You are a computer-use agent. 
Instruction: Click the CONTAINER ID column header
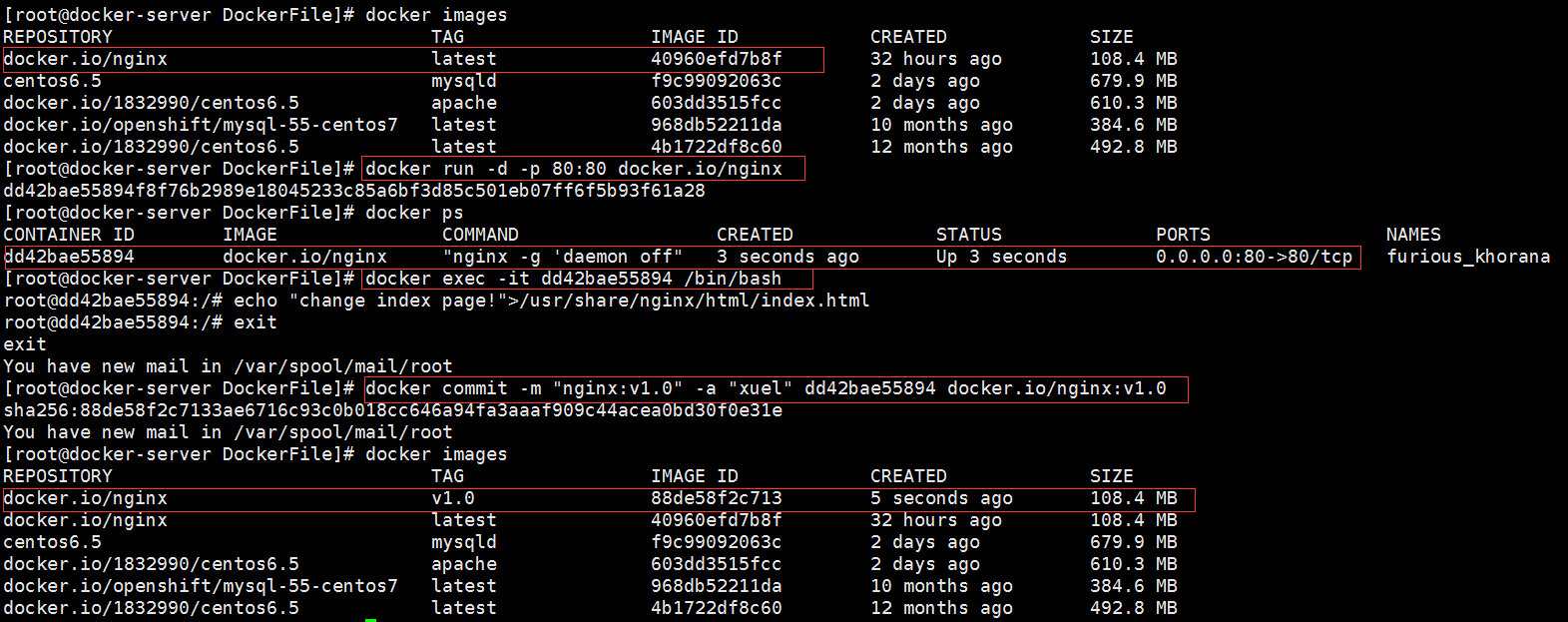pyautogui.click(x=68, y=235)
